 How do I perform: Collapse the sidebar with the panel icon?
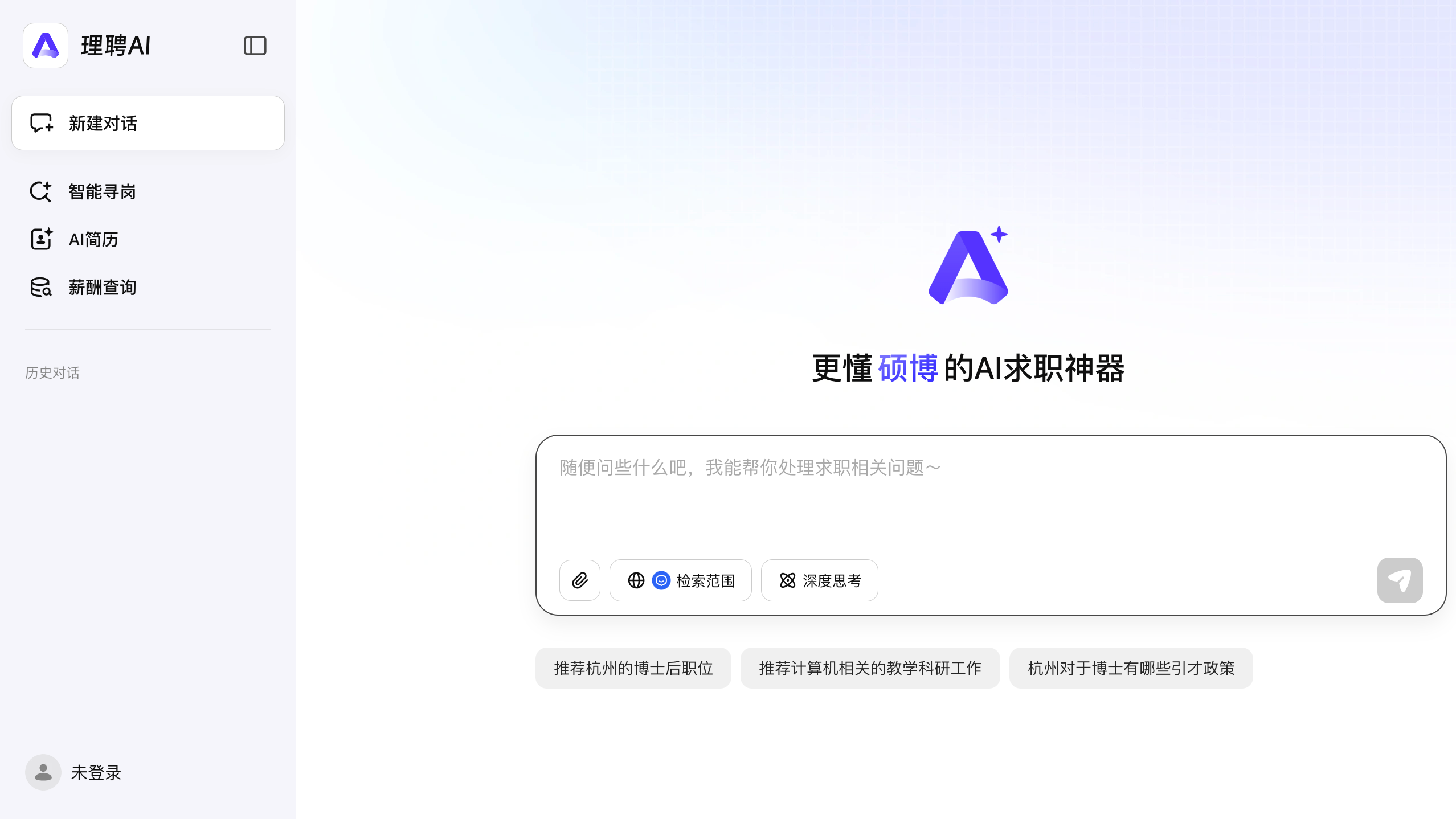click(x=255, y=46)
